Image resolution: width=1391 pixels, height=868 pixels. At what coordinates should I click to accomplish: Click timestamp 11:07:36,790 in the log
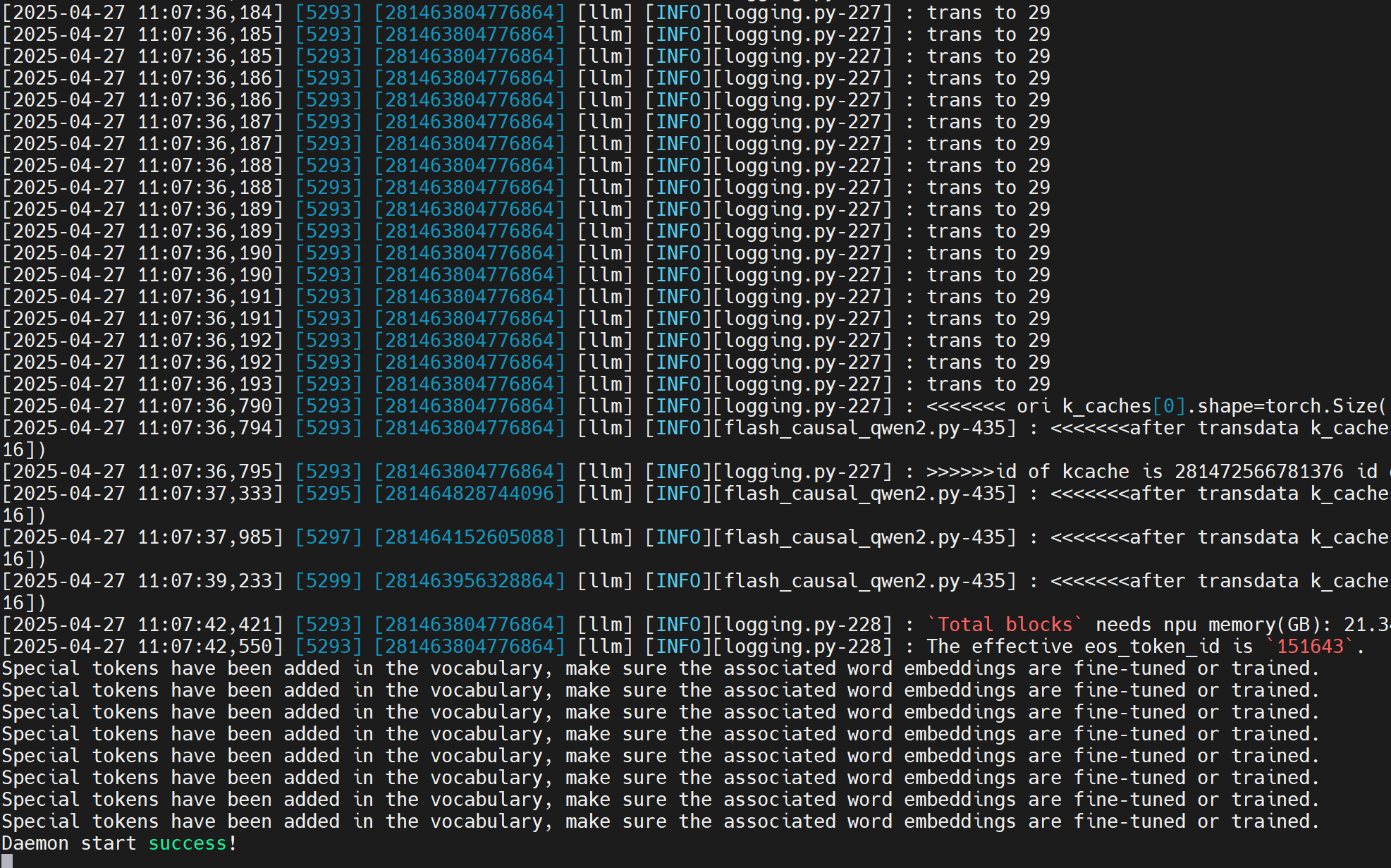pos(204,406)
